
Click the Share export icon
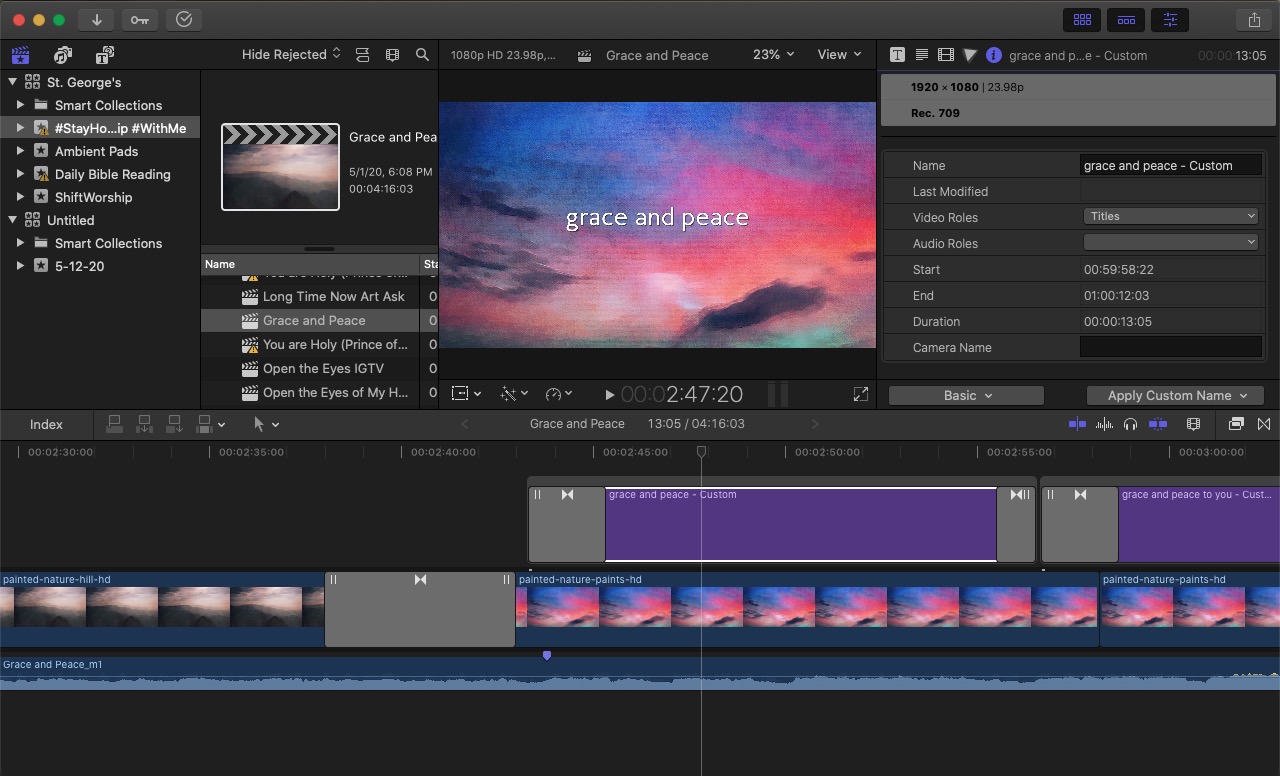point(1254,19)
